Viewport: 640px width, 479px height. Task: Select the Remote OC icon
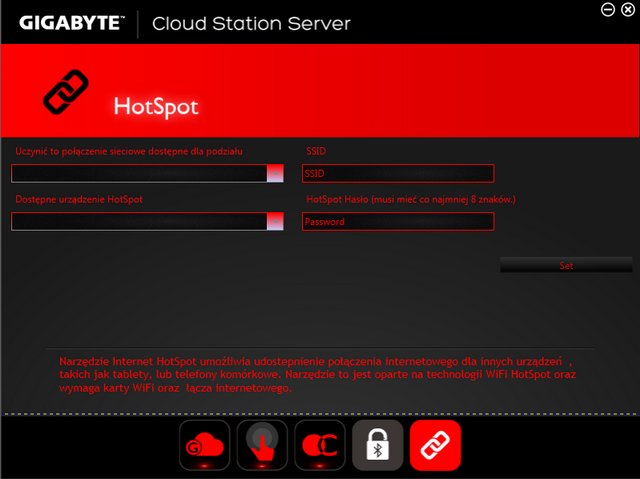(320, 445)
